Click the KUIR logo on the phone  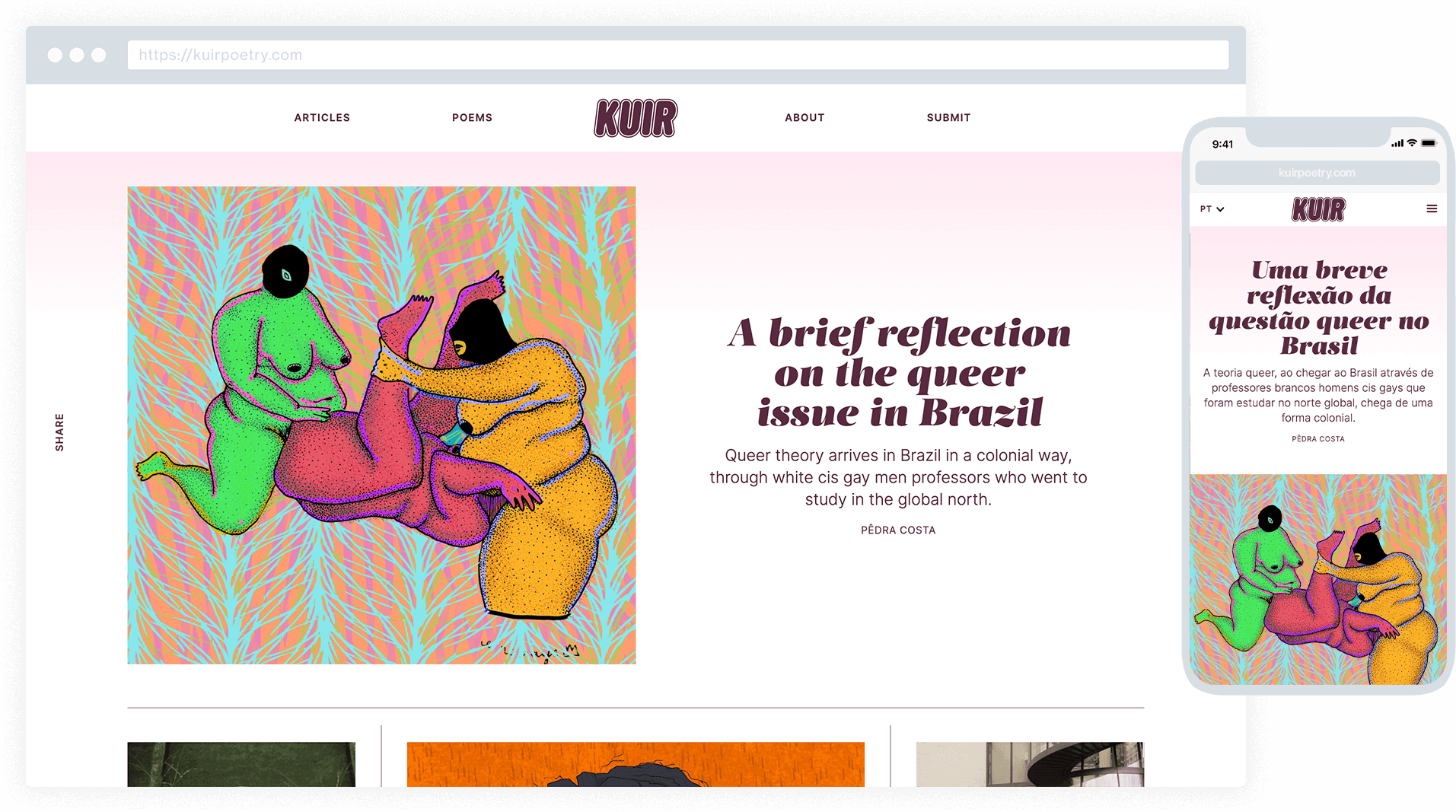(x=1318, y=209)
